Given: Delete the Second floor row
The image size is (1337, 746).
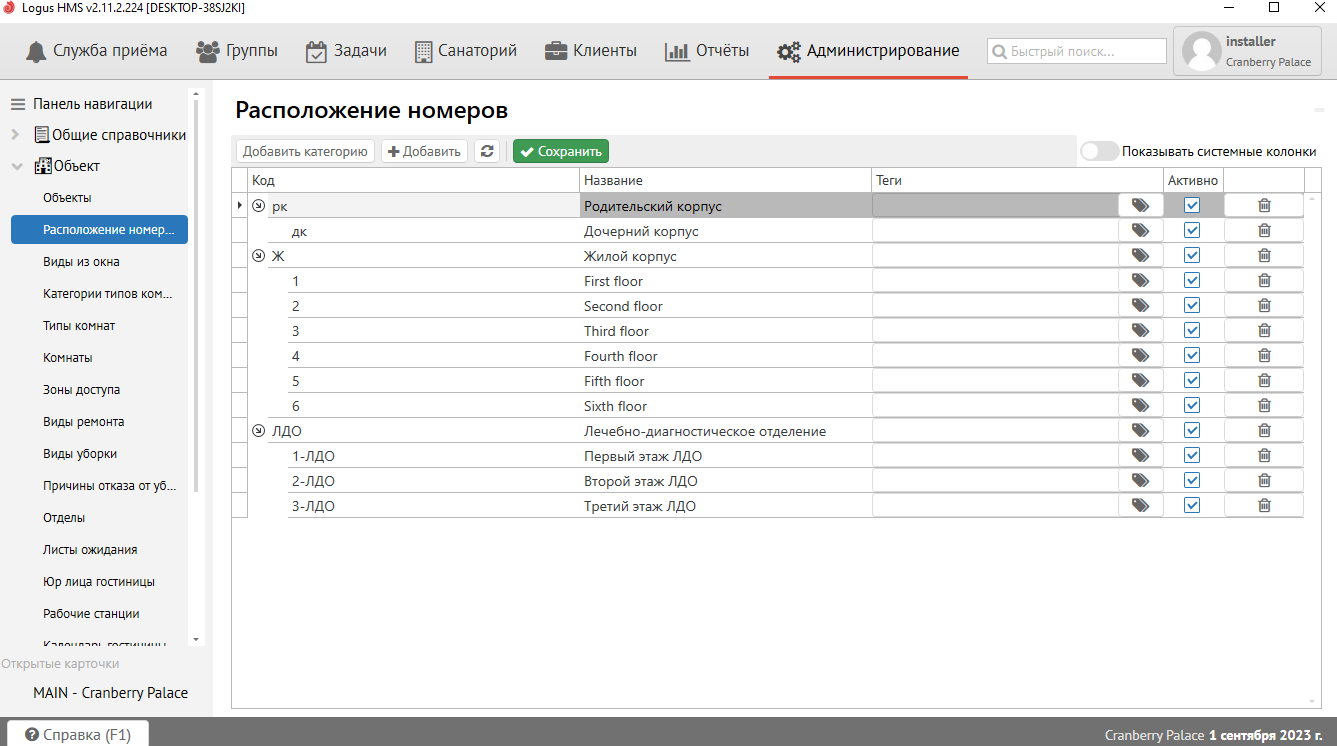Looking at the screenshot, I should click(1264, 305).
